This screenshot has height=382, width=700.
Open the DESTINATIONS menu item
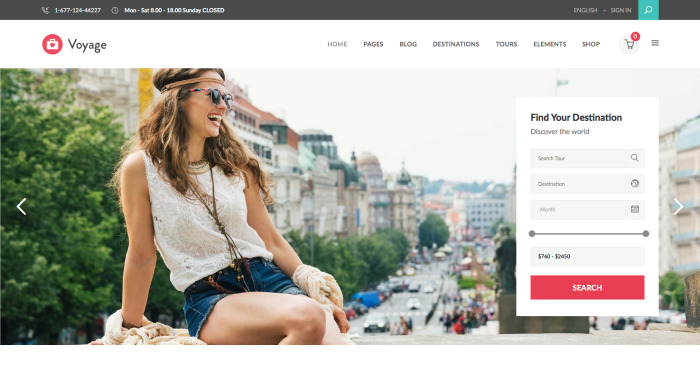coord(456,44)
